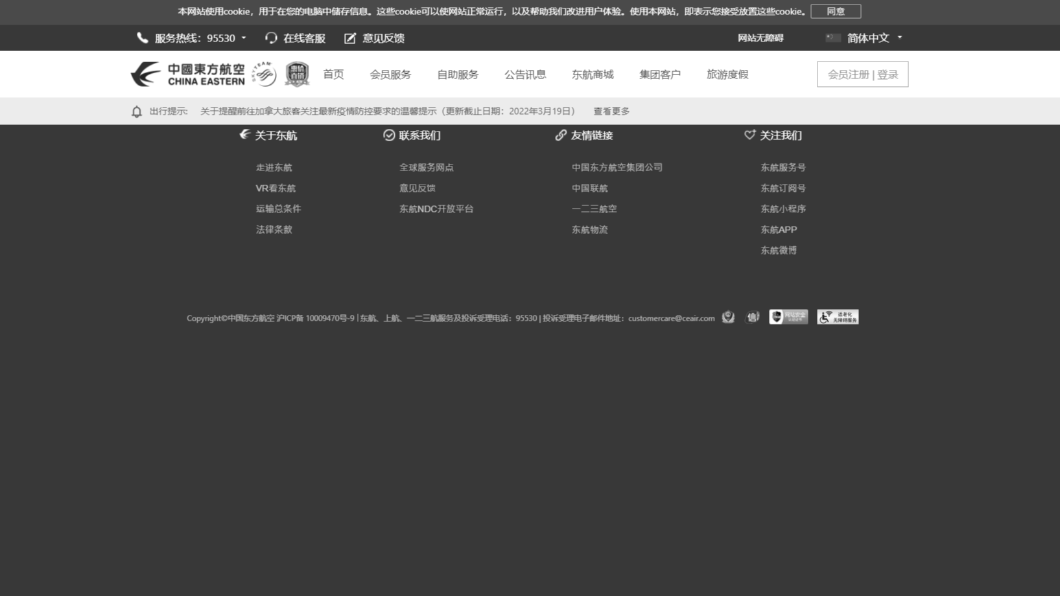Click the 关于东航 heading icon
Screen dimensions: 1060x596
[x=245, y=134]
